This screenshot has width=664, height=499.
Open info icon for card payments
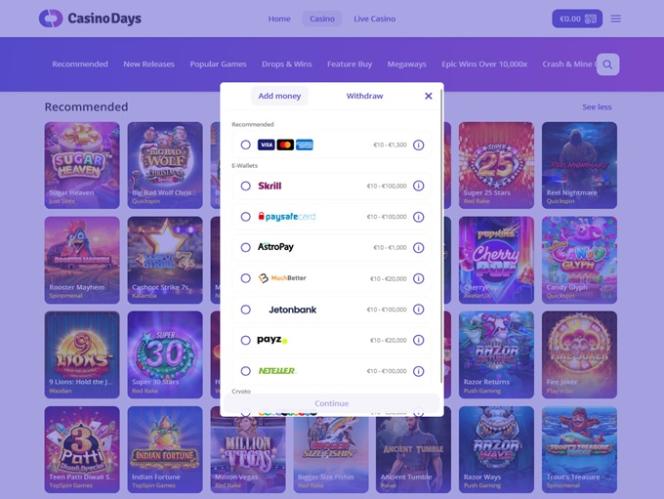[x=418, y=145]
